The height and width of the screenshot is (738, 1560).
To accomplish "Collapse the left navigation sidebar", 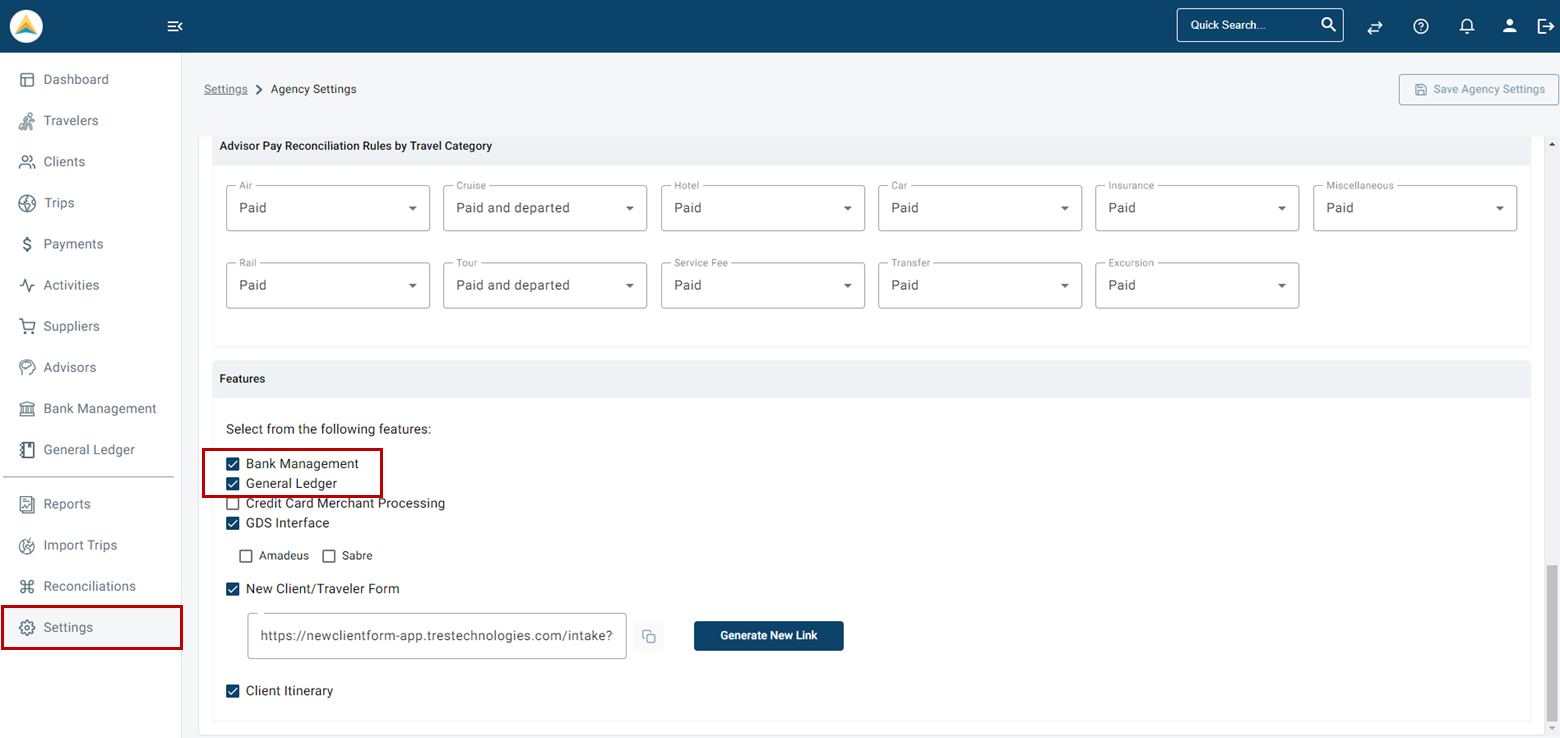I will click(x=174, y=25).
